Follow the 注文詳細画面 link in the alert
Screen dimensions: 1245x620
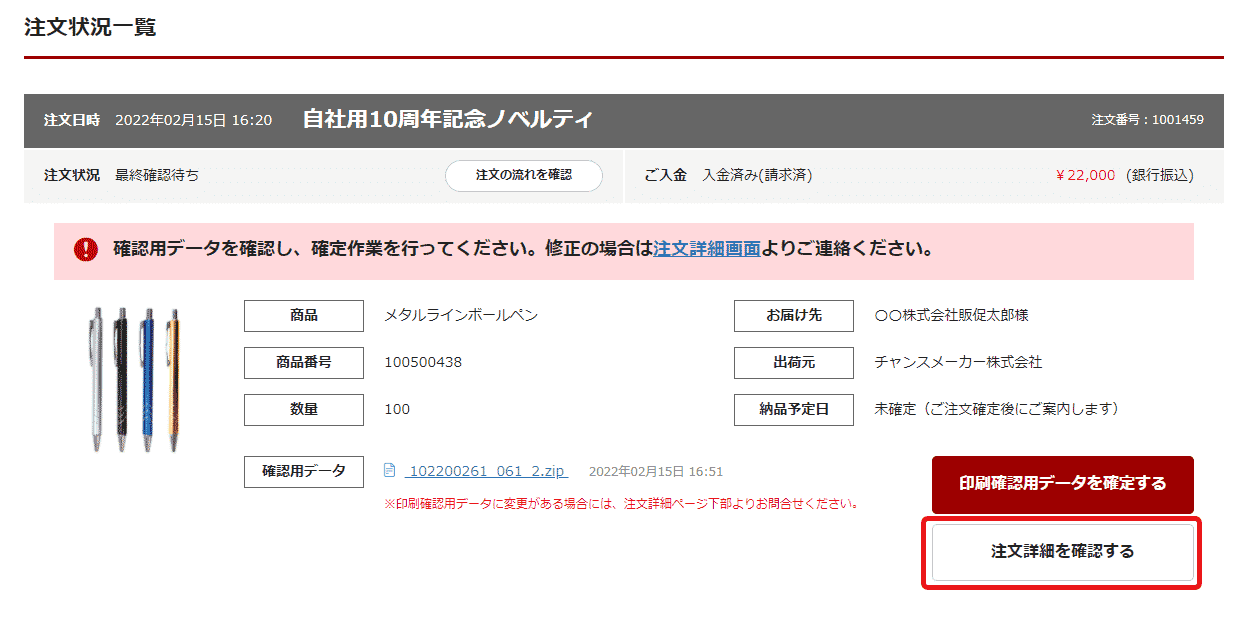coord(706,249)
